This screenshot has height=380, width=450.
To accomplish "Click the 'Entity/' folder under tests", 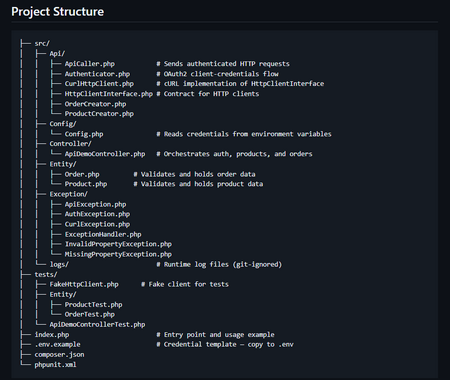I will click(x=63, y=294).
